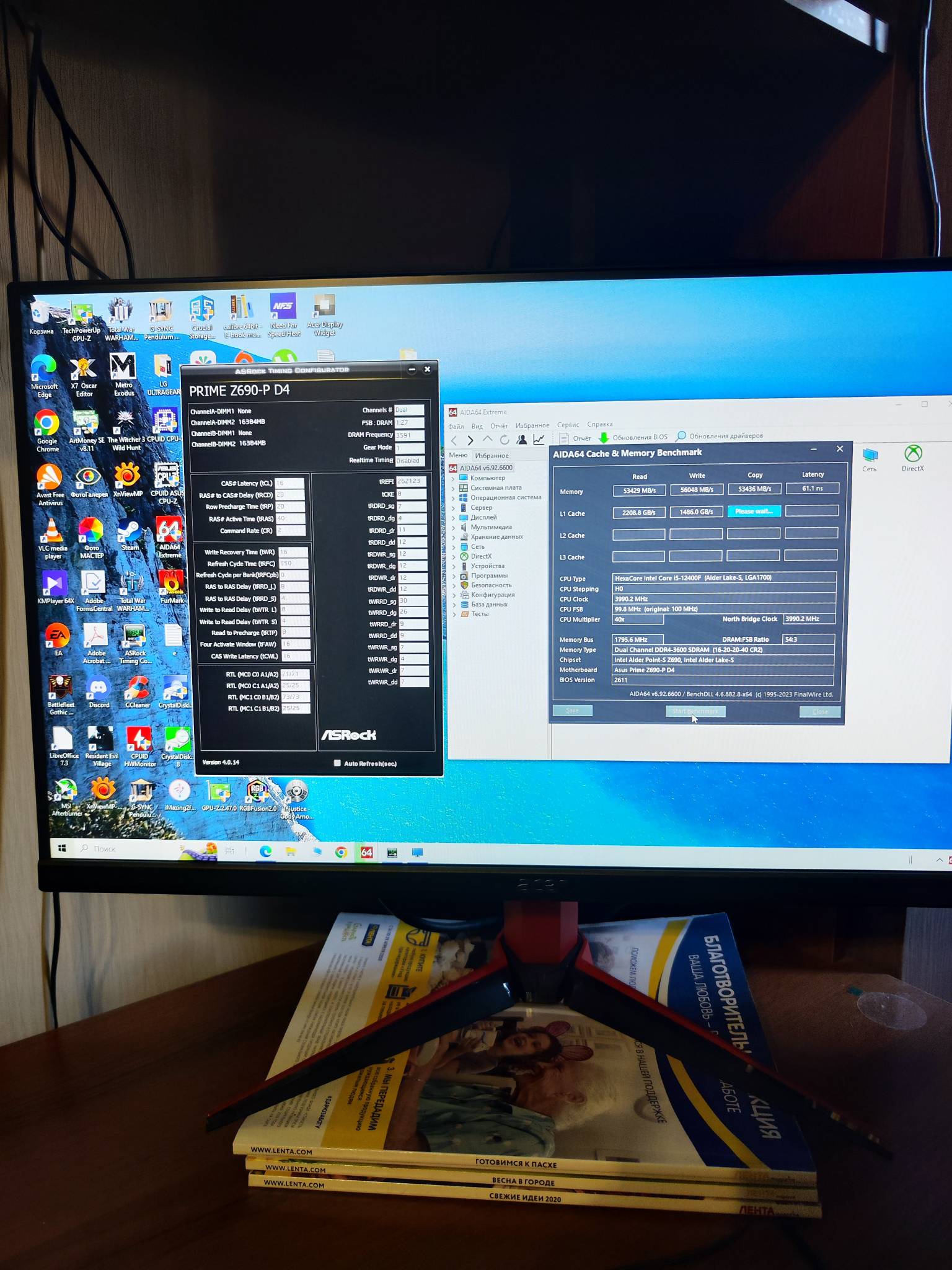Select the RGBFusion2.0 desktop icon
This screenshot has height=1270, width=952.
(x=258, y=796)
